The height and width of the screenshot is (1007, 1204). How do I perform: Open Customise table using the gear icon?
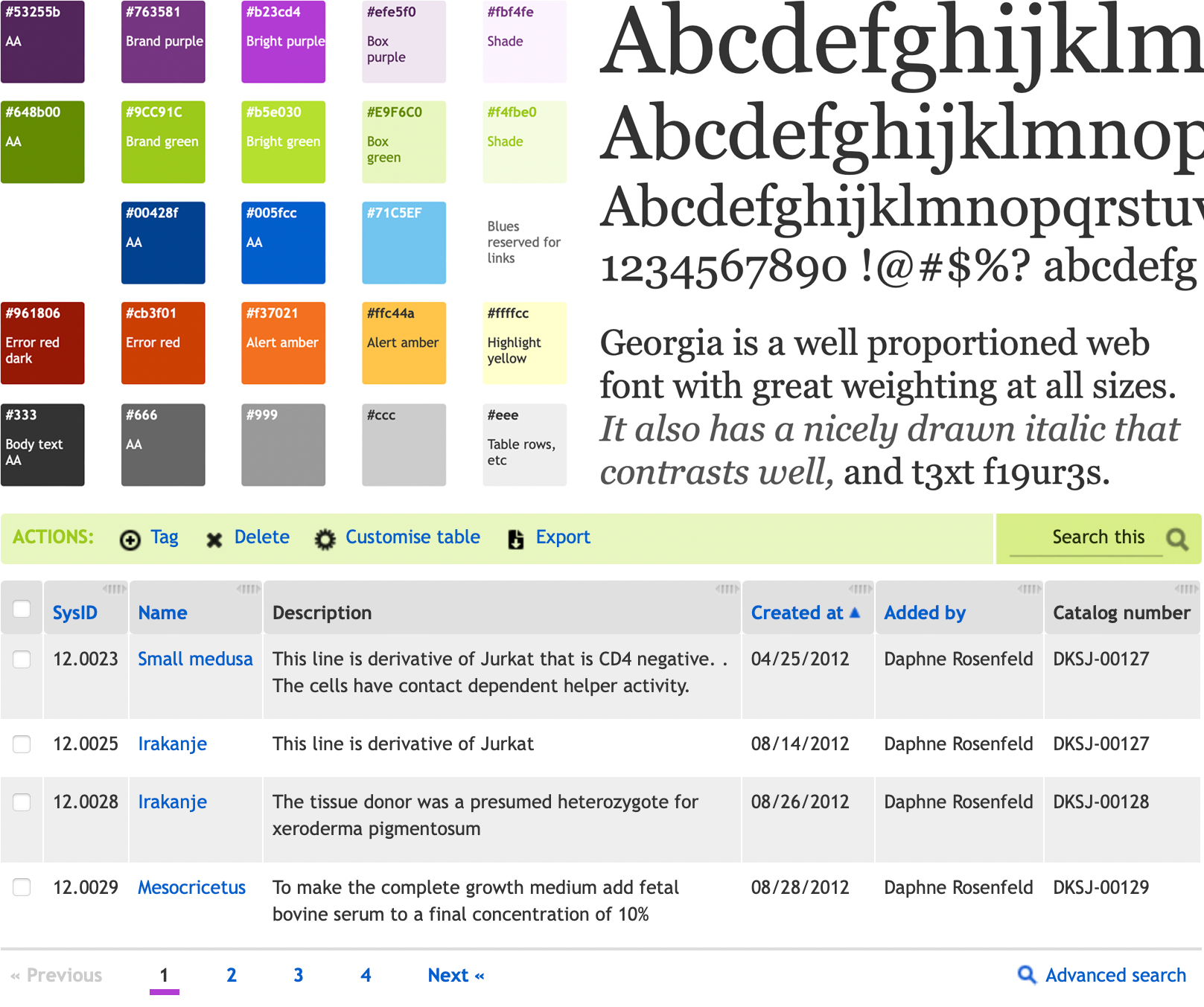click(x=326, y=538)
